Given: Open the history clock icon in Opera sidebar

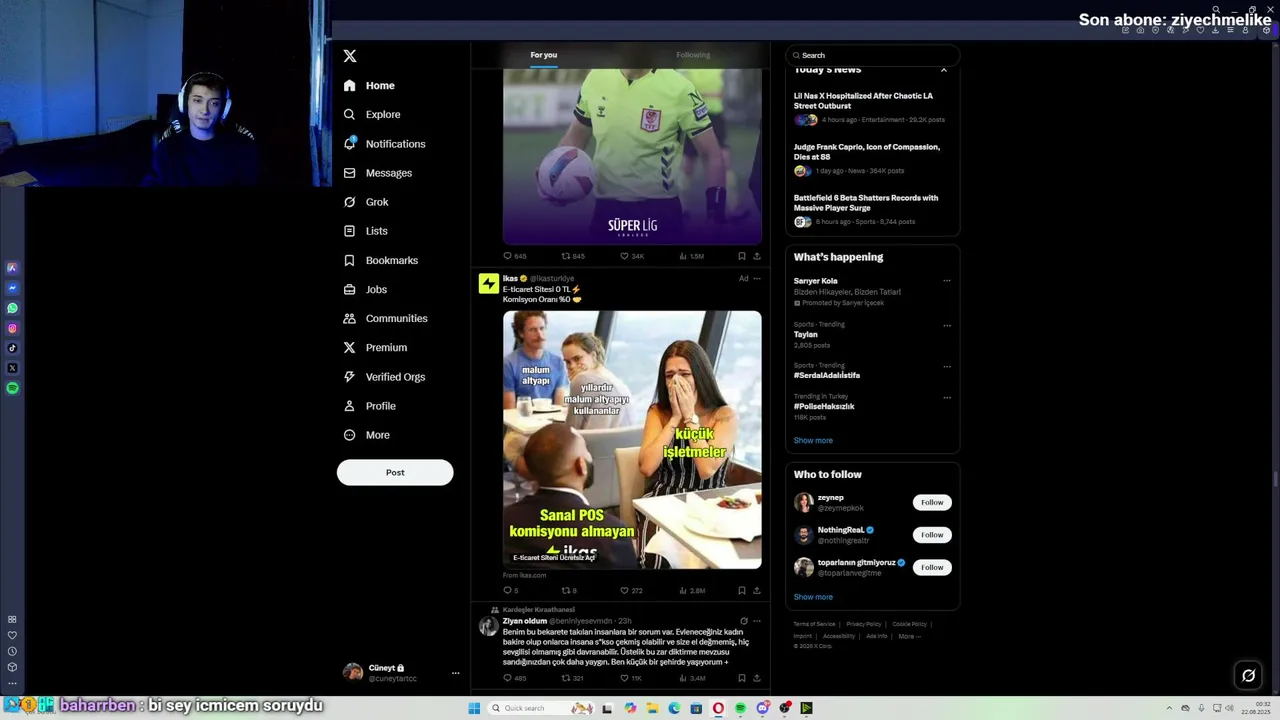Looking at the screenshot, I should 12,651.
